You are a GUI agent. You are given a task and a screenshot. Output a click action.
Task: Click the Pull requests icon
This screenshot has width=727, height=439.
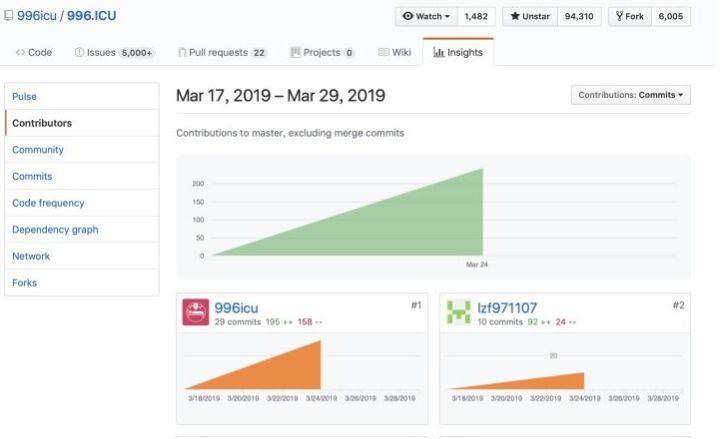tap(182, 52)
